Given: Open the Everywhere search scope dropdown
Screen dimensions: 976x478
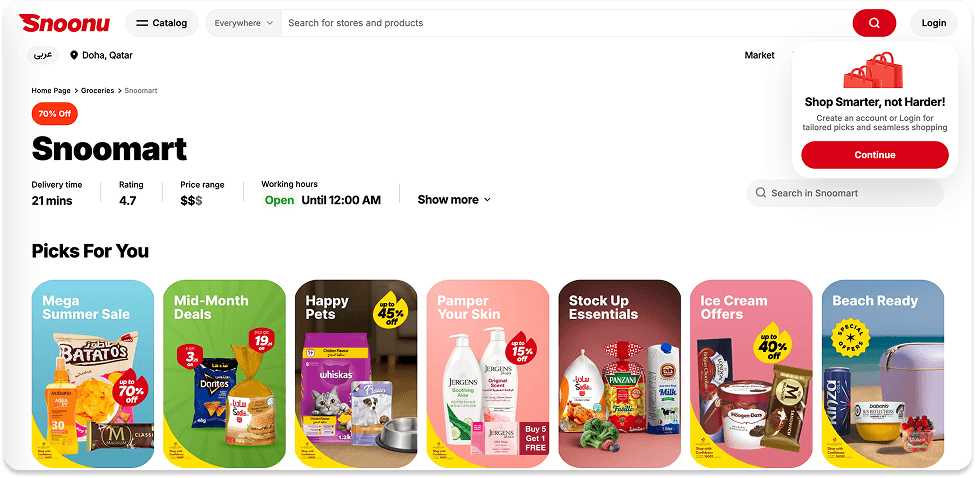Looking at the screenshot, I should [243, 23].
